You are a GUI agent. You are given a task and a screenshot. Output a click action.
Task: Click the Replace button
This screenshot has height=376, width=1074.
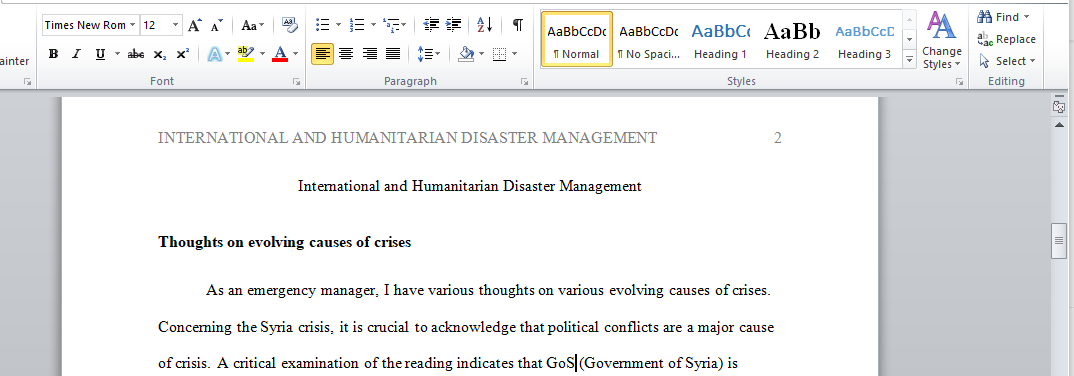tap(1006, 39)
